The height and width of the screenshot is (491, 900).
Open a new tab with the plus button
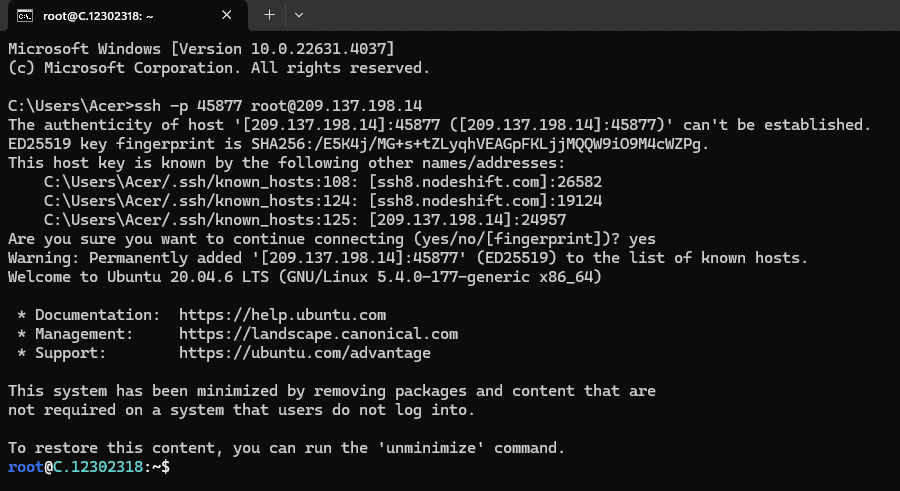[269, 15]
